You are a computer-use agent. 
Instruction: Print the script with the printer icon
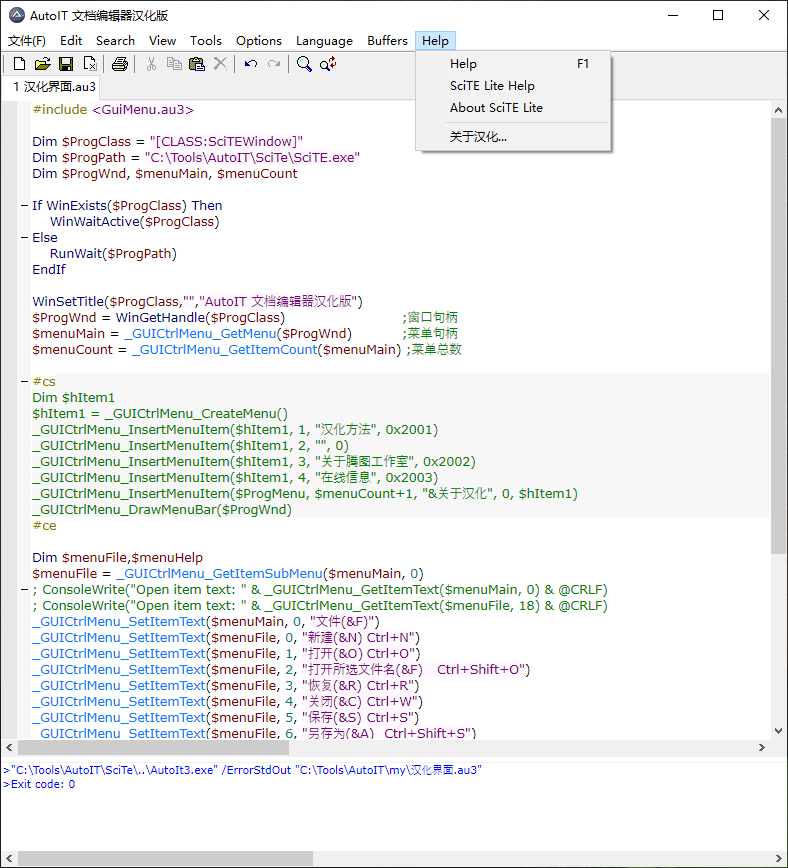120,64
